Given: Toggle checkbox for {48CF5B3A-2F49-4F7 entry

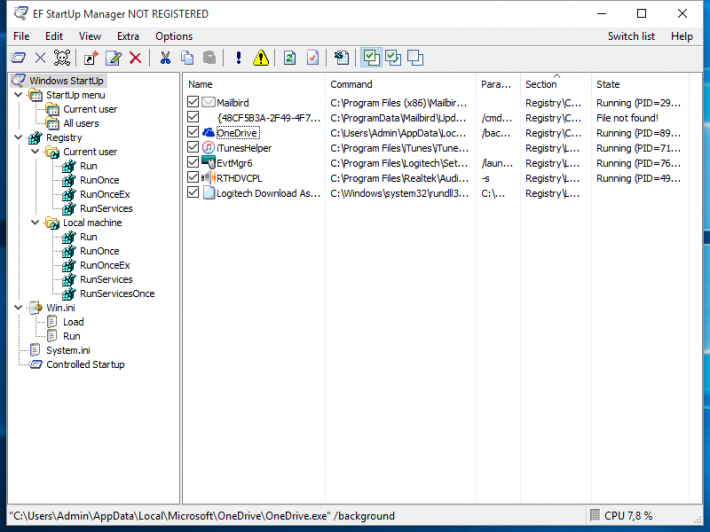Looking at the screenshot, I should 193,117.
